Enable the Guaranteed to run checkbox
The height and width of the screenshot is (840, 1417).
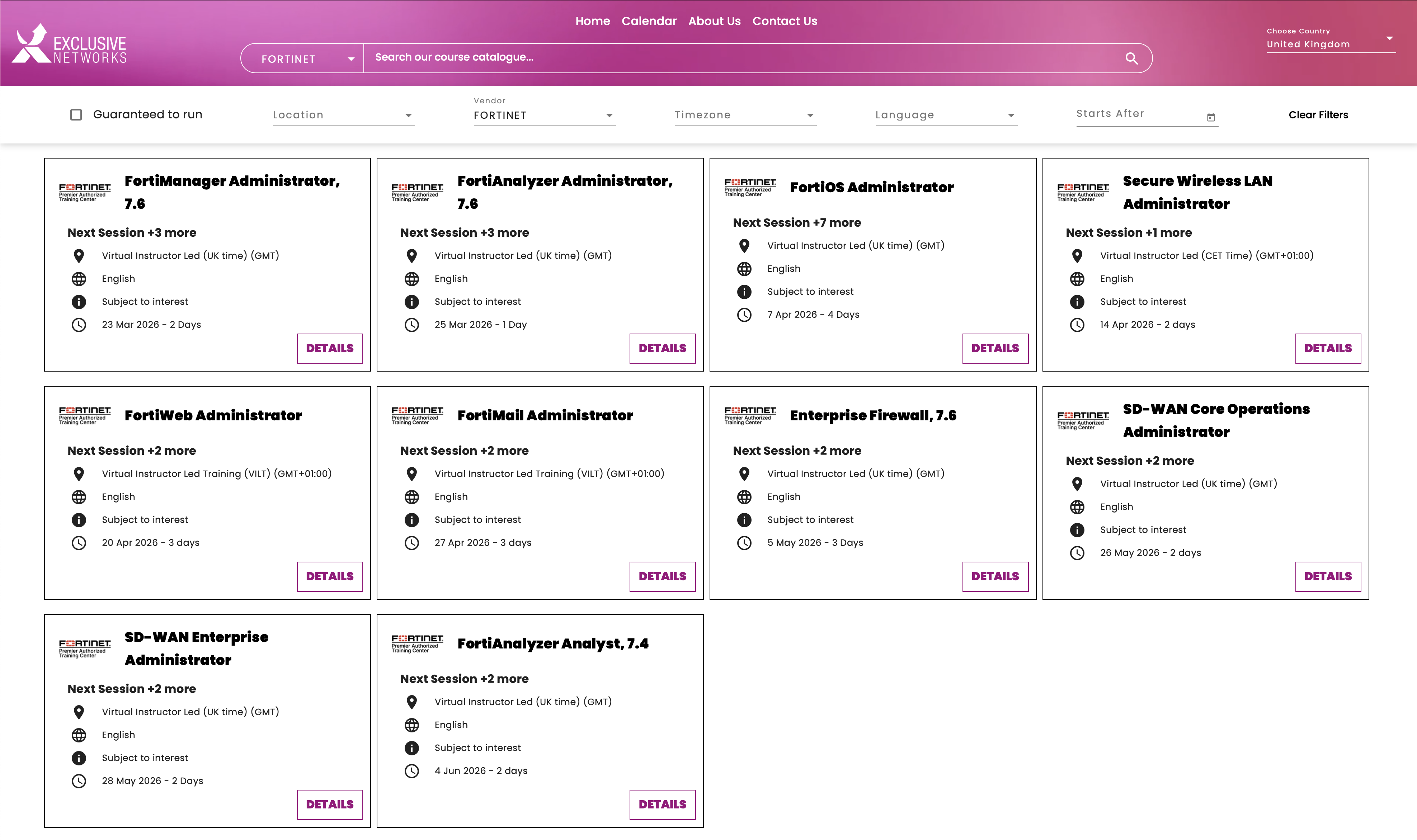tap(76, 115)
